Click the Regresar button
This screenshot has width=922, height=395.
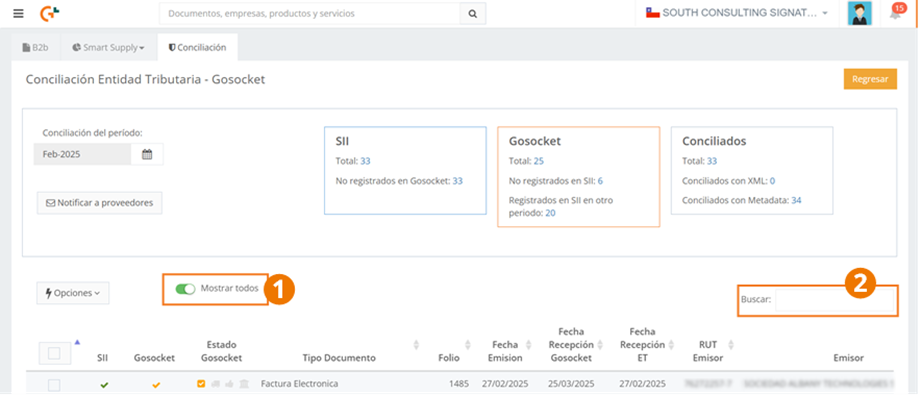point(870,79)
